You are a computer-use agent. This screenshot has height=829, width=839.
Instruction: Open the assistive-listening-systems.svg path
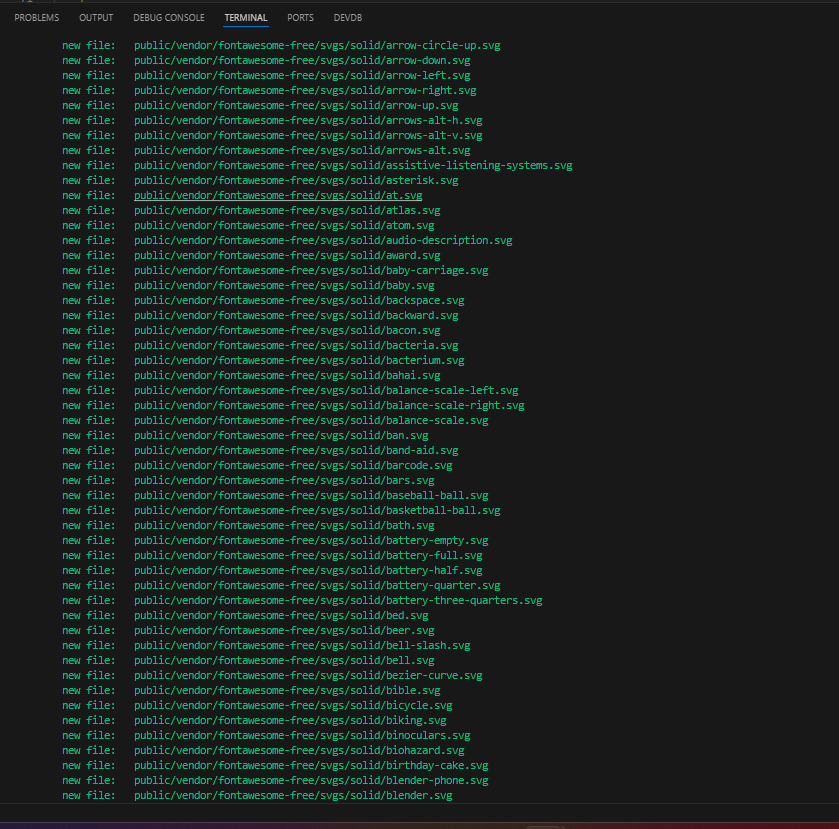(x=353, y=166)
